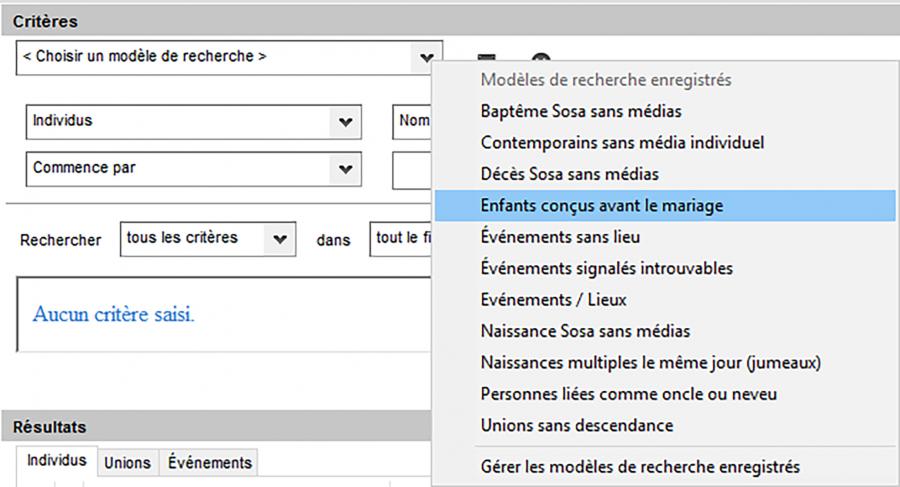
Task: Open the 'Choisir un modèle de recherche' dropdown
Action: click(229, 57)
